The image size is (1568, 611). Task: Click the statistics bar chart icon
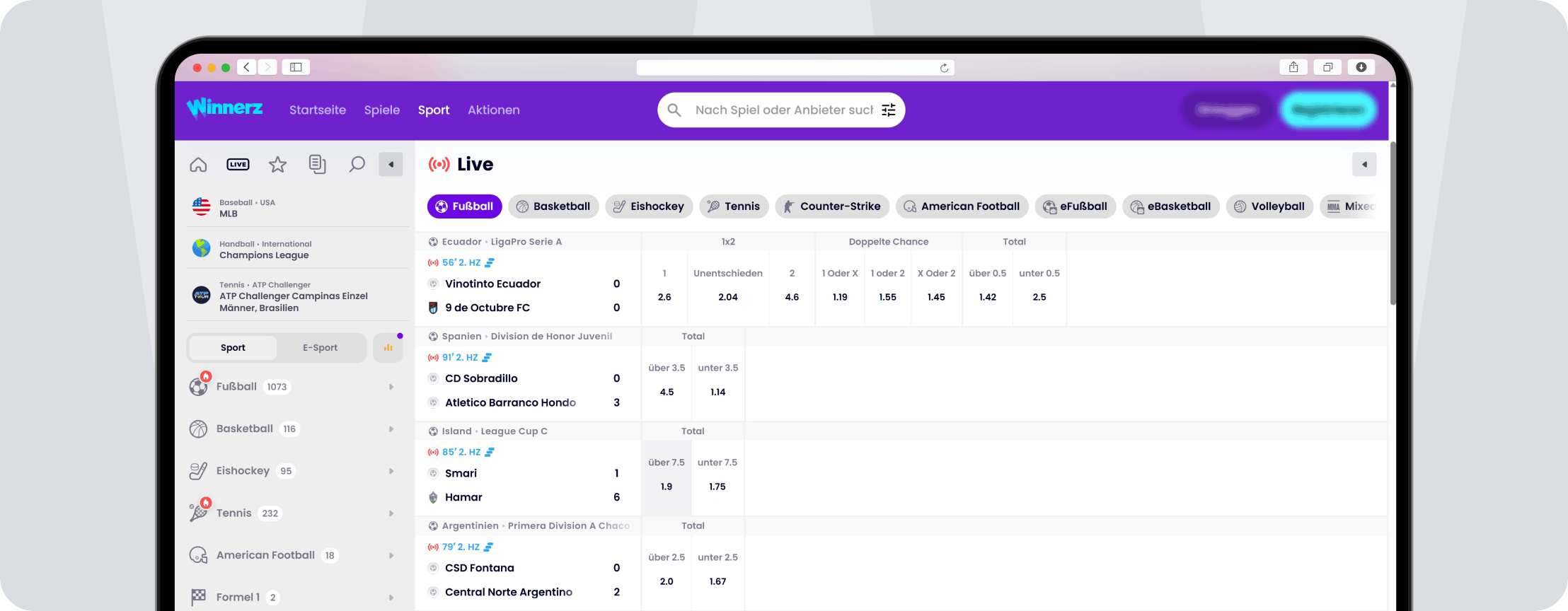pyautogui.click(x=388, y=348)
